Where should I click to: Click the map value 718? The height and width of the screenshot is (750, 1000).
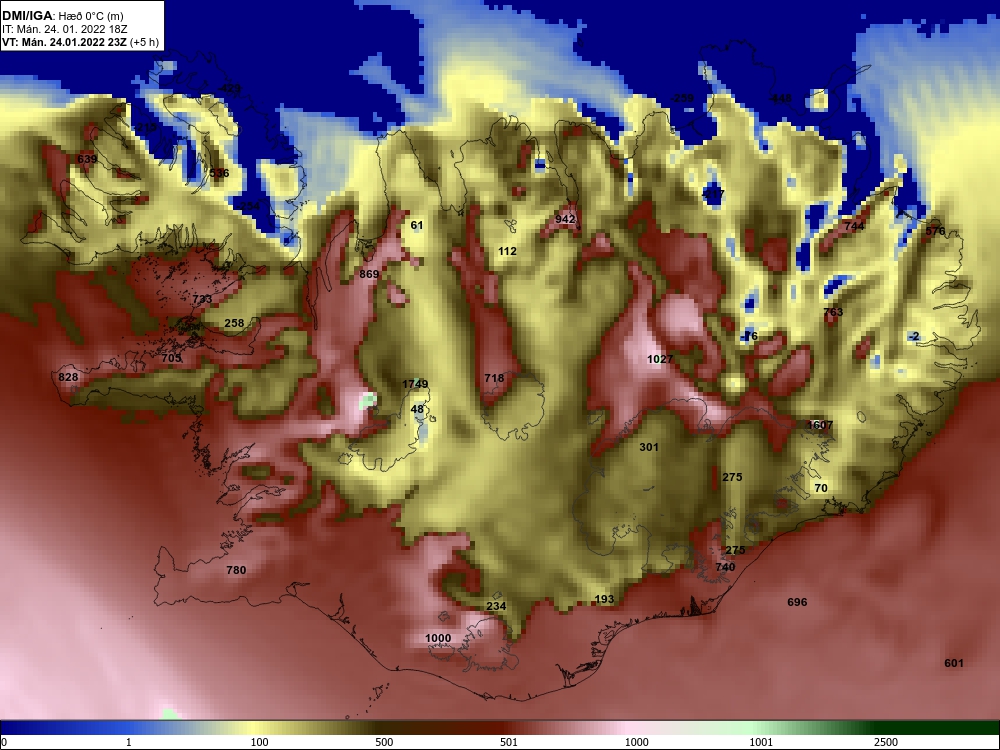[494, 378]
